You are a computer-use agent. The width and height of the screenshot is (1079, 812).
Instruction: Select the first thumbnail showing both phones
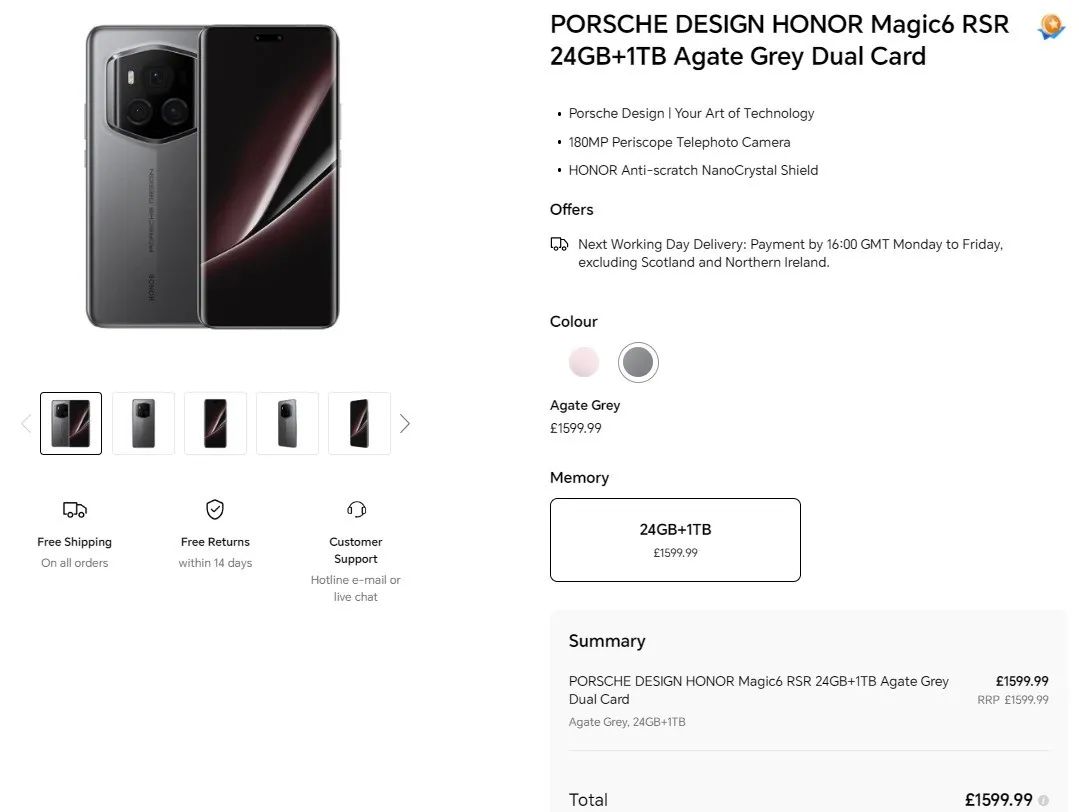(x=71, y=424)
